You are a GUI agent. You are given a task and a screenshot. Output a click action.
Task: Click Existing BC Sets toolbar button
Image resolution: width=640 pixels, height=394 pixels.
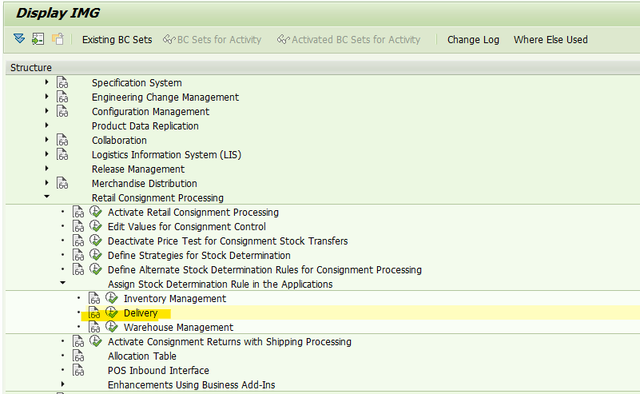tap(117, 40)
